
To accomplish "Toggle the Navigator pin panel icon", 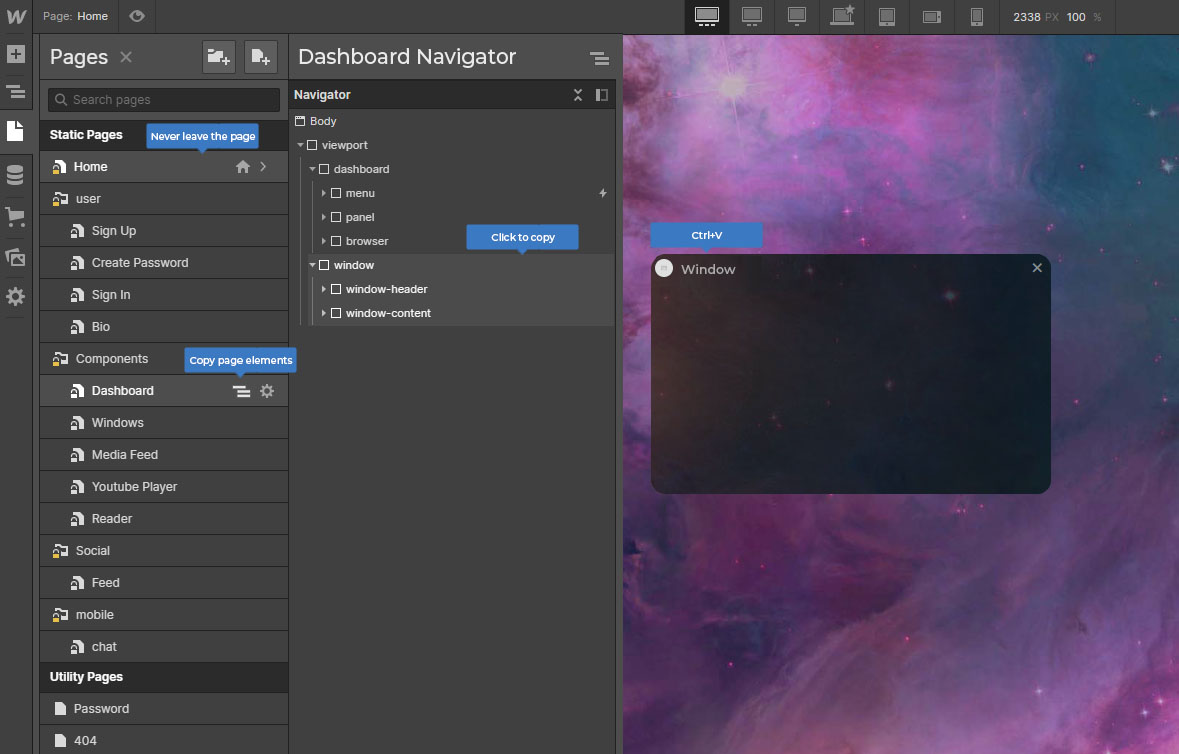I will [x=601, y=95].
